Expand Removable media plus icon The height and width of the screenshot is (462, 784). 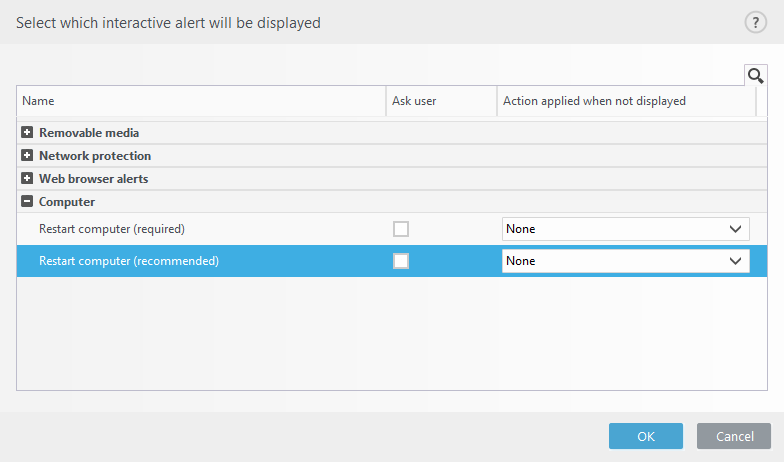(27, 132)
